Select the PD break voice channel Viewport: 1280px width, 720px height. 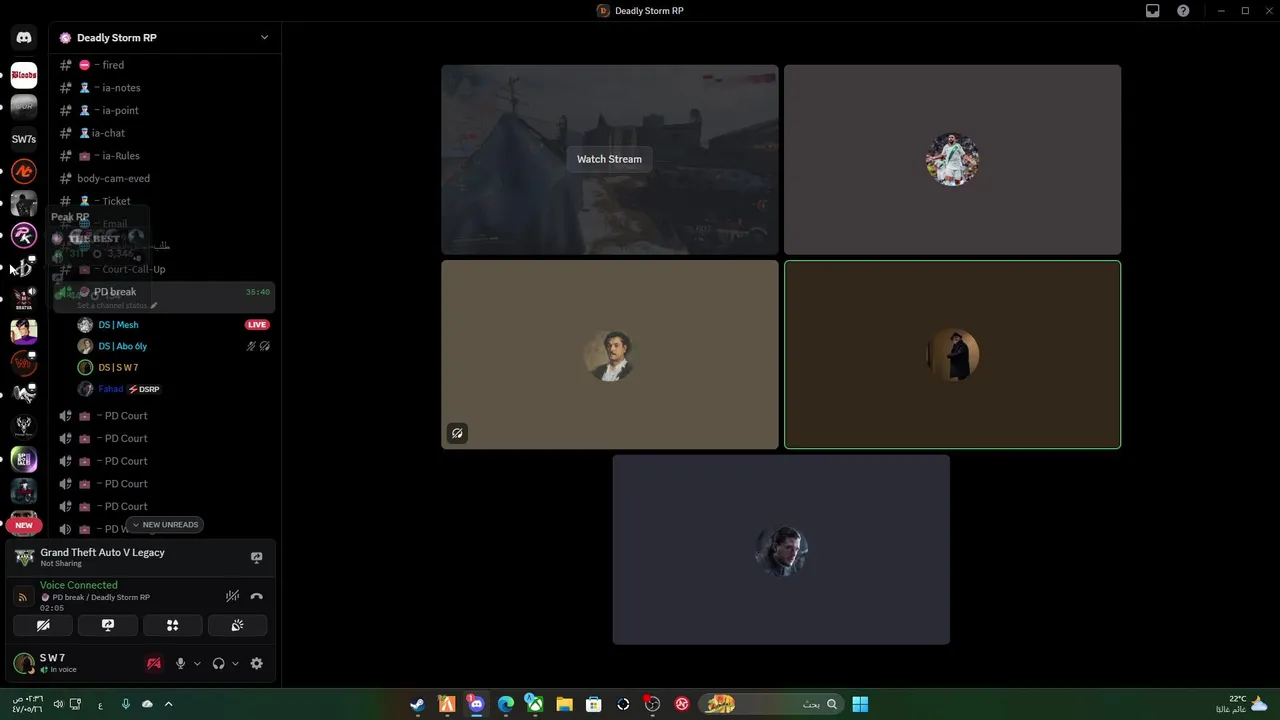165,297
